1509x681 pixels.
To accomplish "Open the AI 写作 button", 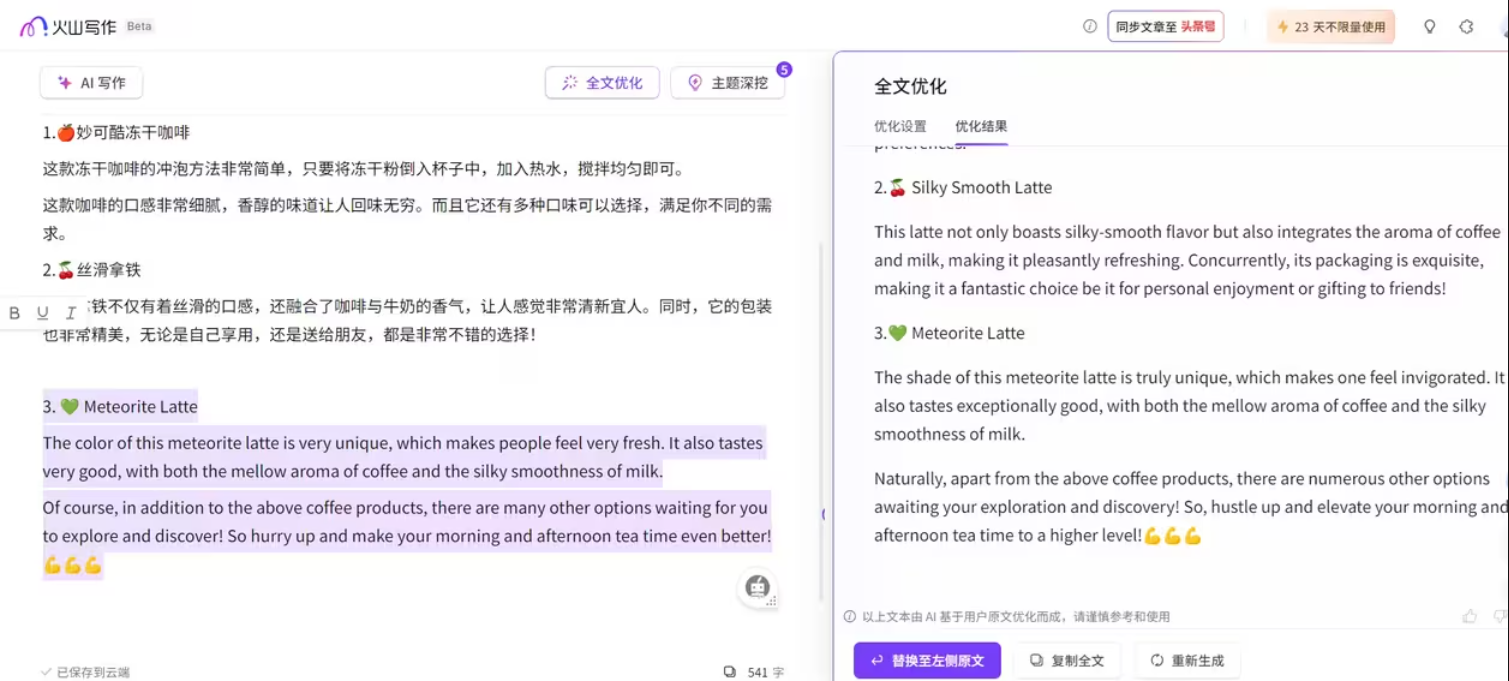I will click(x=91, y=83).
